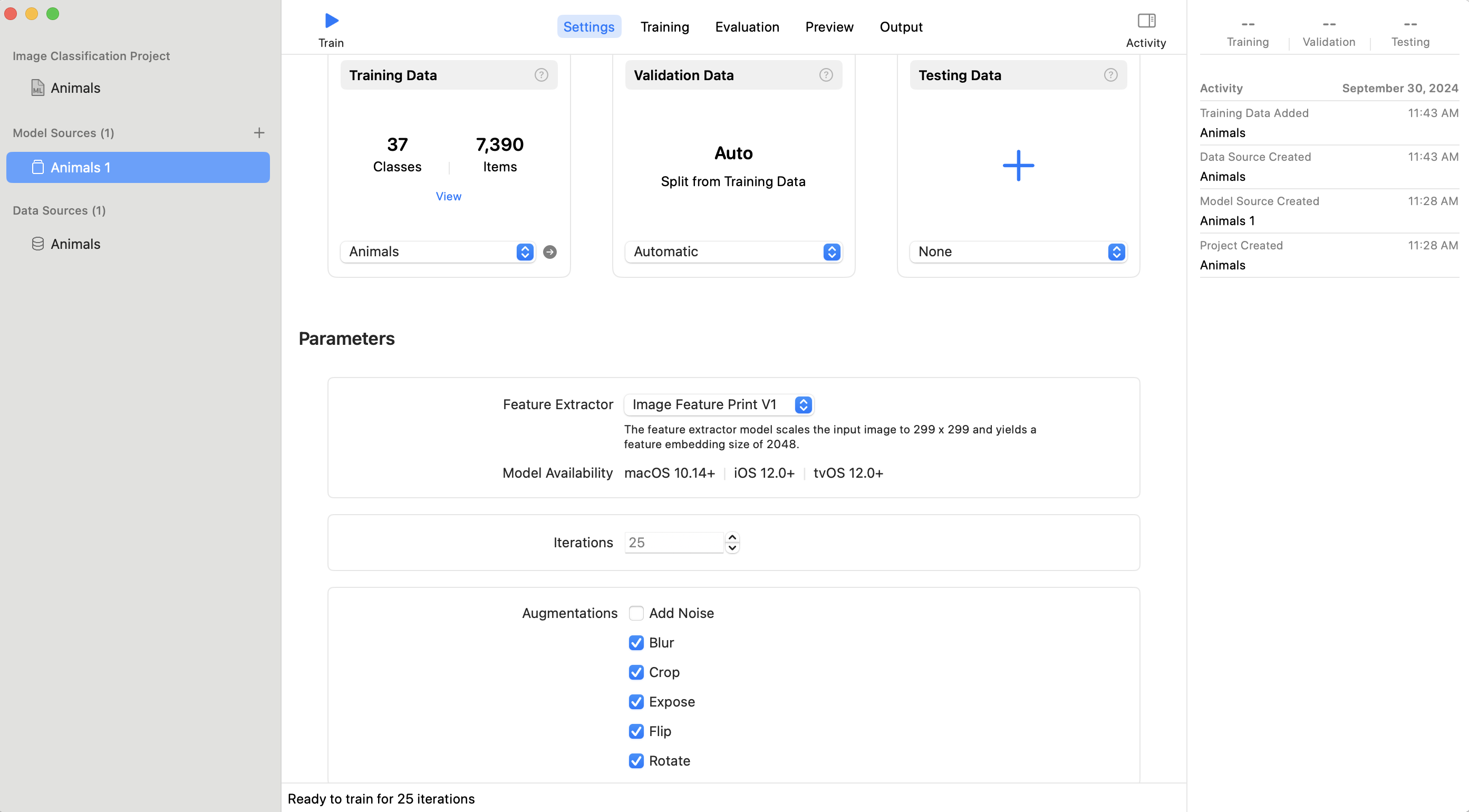Switch to the Output tab
The image size is (1469, 812).
coord(901,27)
